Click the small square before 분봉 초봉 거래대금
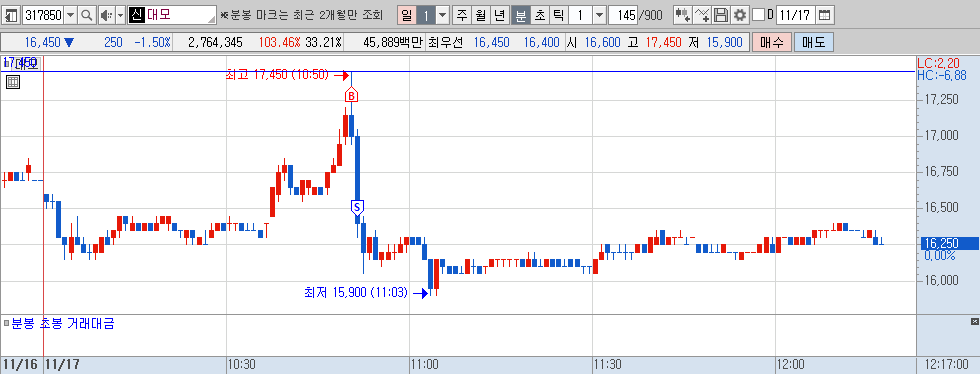Viewport: 980px width, 374px height. [6, 324]
